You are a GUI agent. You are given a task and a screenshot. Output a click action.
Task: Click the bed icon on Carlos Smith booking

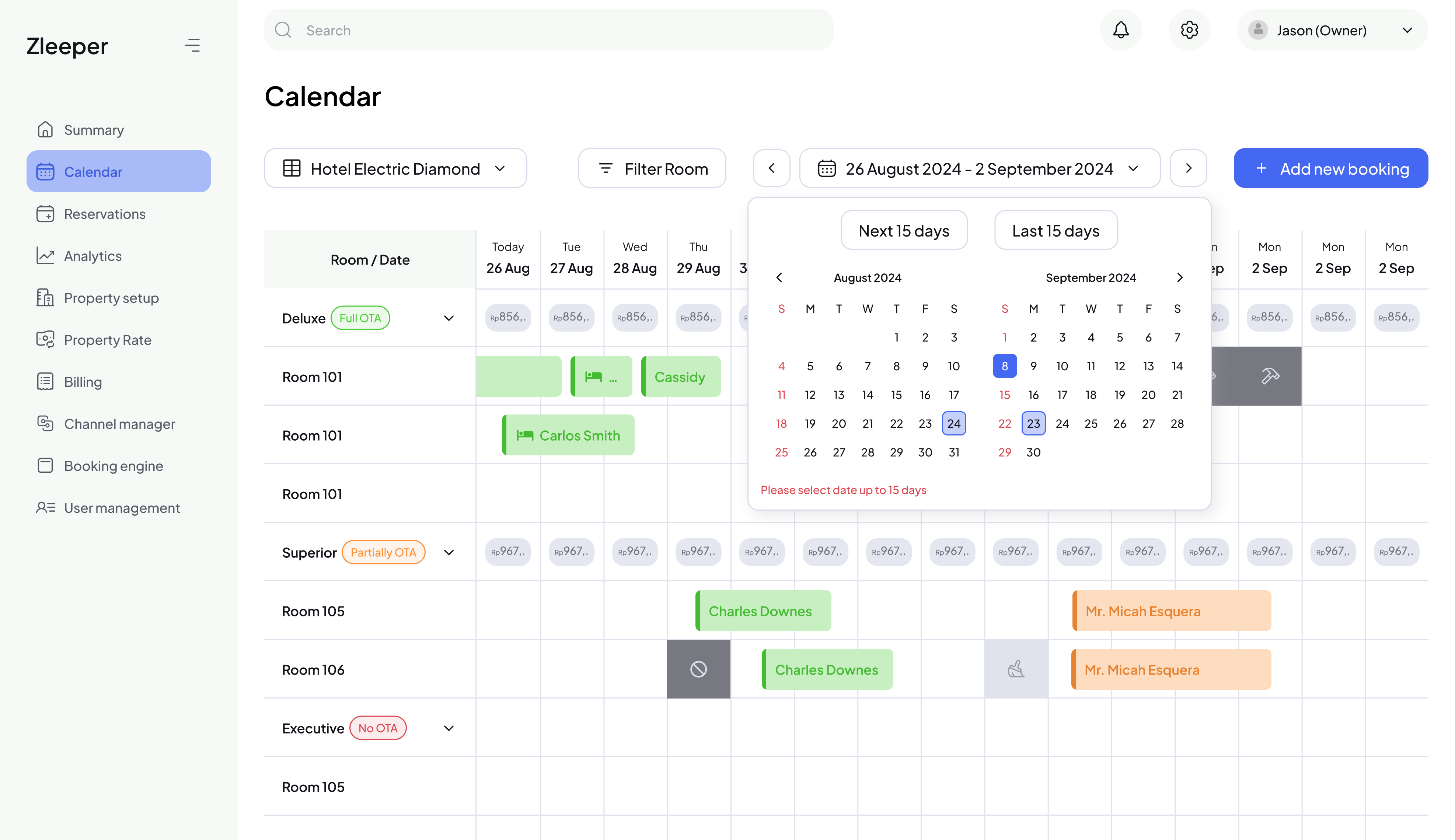click(524, 435)
